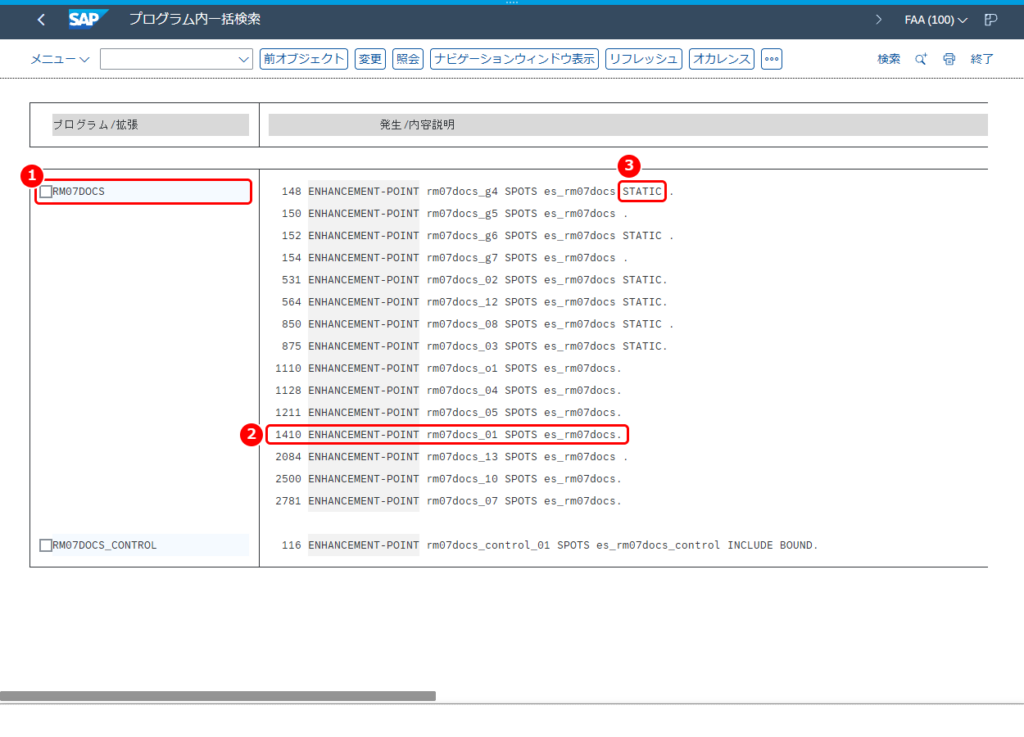The height and width of the screenshot is (737, 1024).
Task: Select line 2500 rm07docs_10 enhancement point
Action: point(448,479)
